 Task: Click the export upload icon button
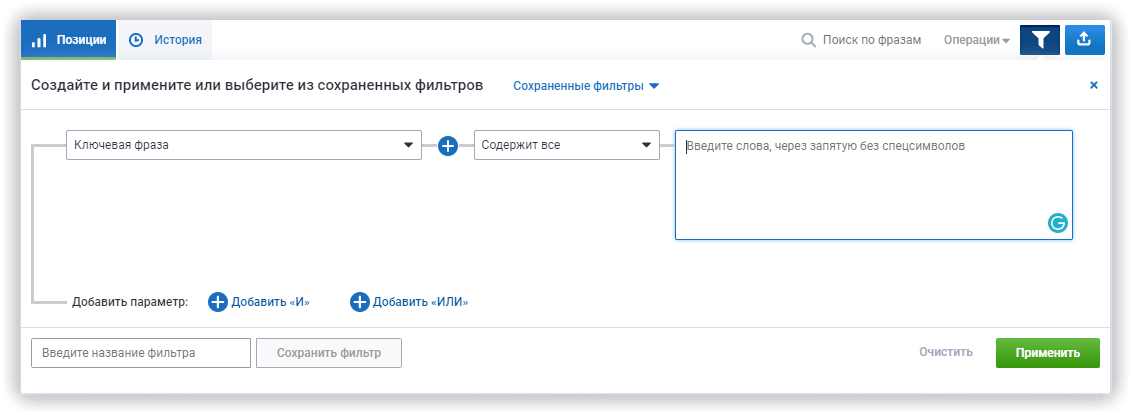point(1084,40)
